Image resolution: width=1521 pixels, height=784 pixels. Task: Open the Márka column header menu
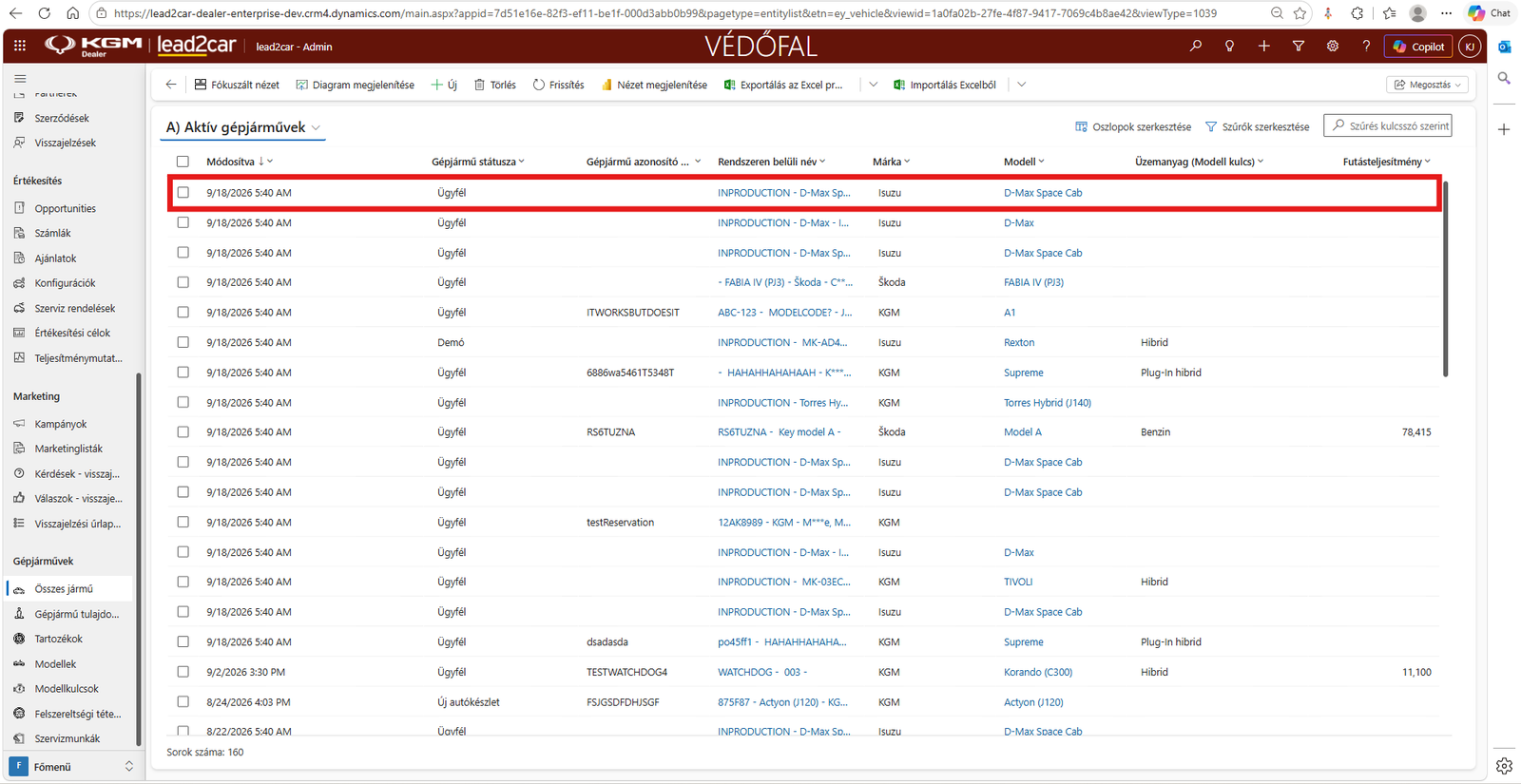pyautogui.click(x=891, y=162)
